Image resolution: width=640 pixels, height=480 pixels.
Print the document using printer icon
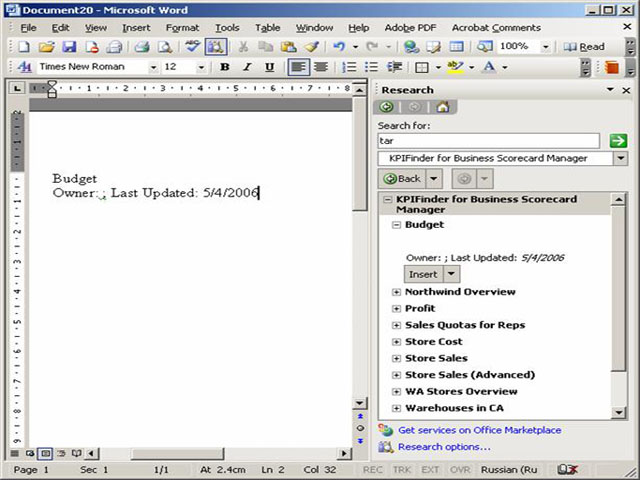point(142,47)
